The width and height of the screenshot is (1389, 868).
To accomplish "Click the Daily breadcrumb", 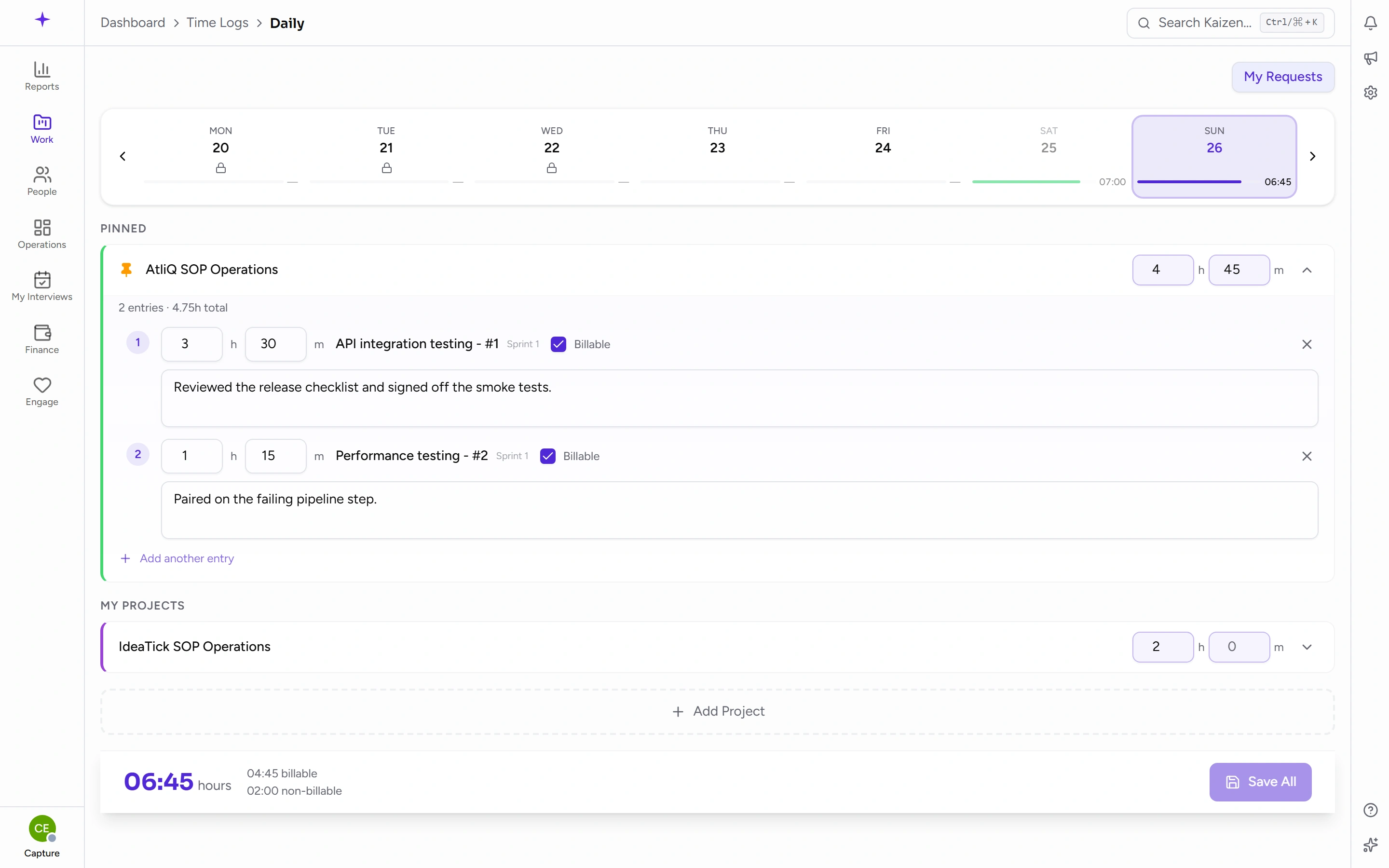I will pyautogui.click(x=287, y=23).
